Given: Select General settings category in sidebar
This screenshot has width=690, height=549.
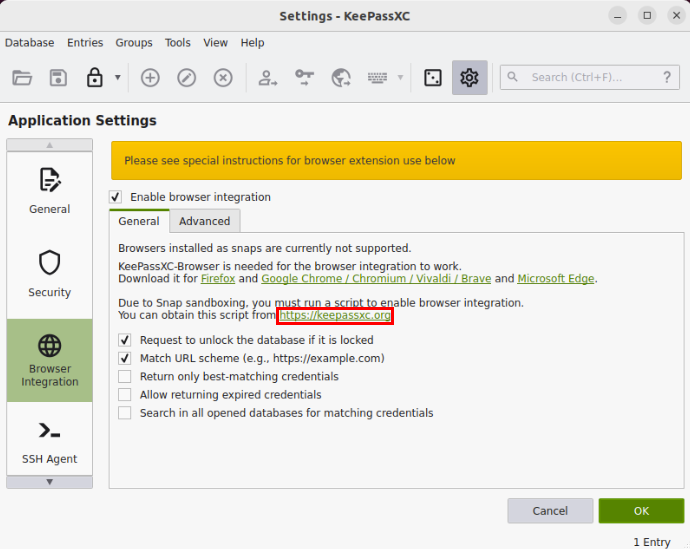Looking at the screenshot, I should [50, 191].
